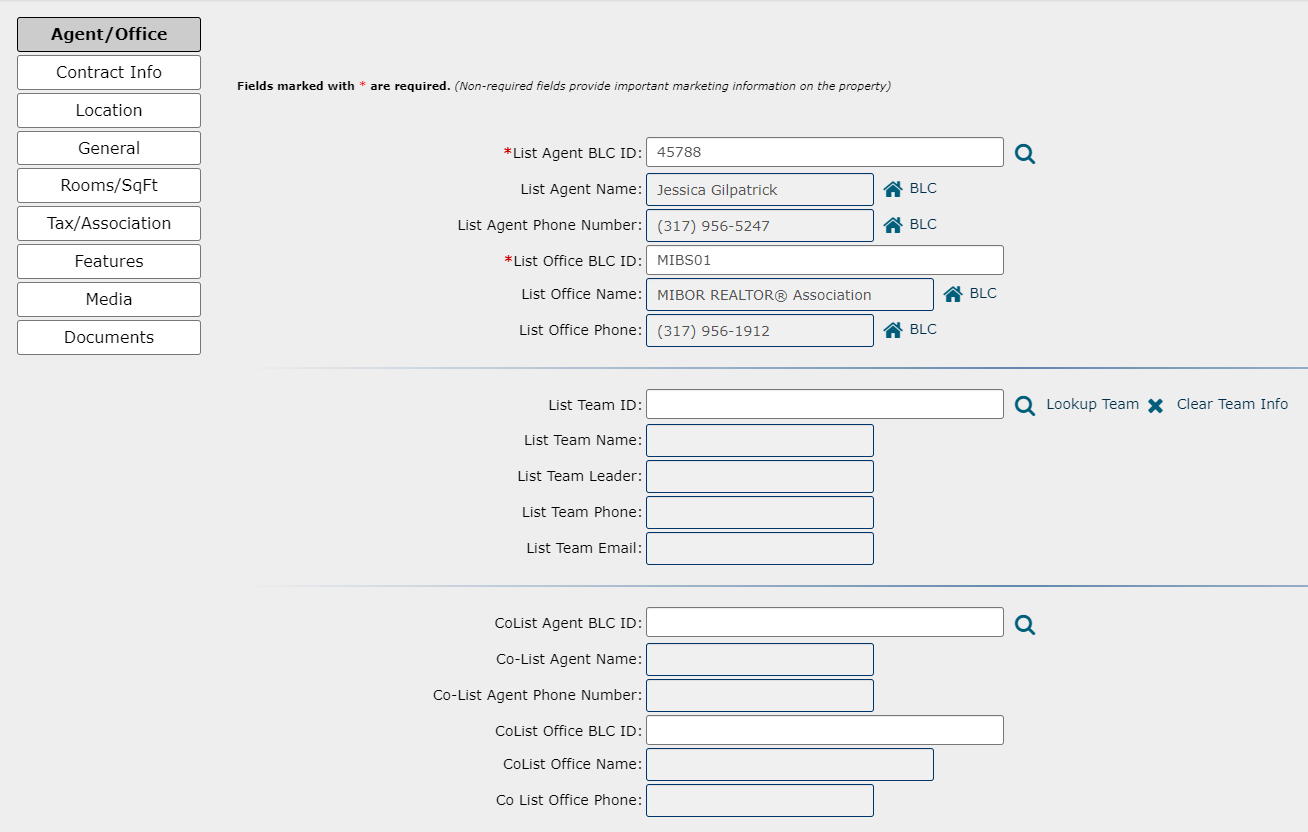Click house BLC icon beside List Agent Phone Number
1308x832 pixels.
[x=893, y=225]
